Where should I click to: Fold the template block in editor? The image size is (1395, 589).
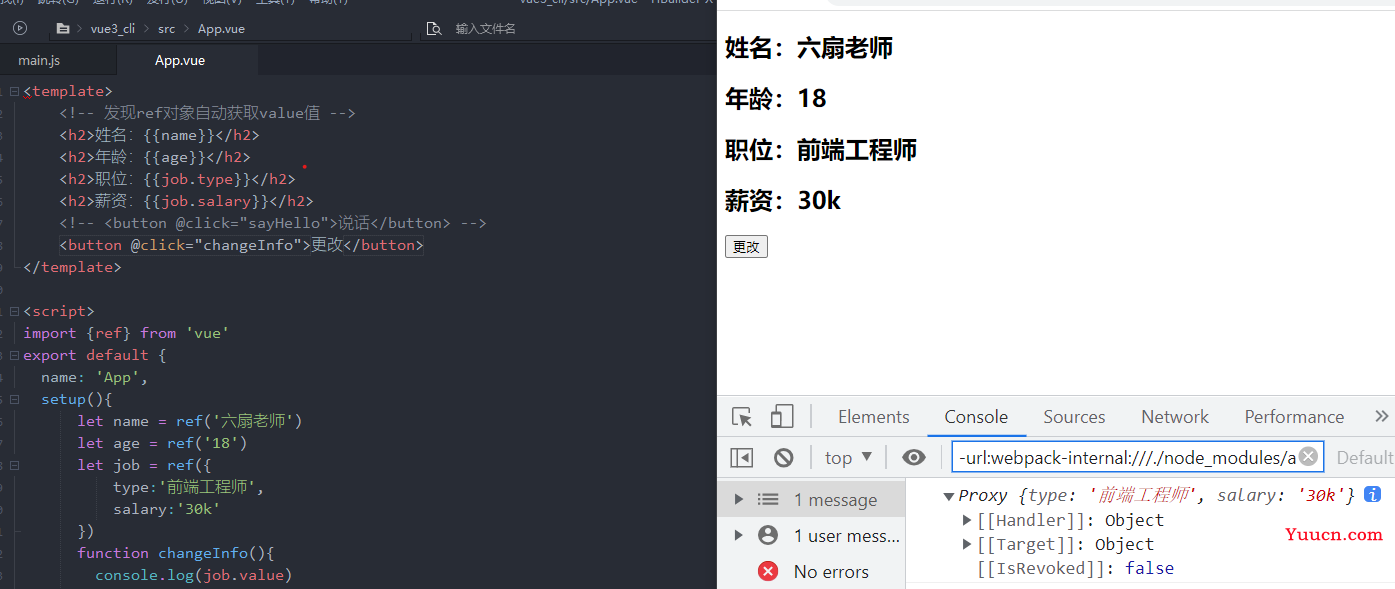click(14, 91)
